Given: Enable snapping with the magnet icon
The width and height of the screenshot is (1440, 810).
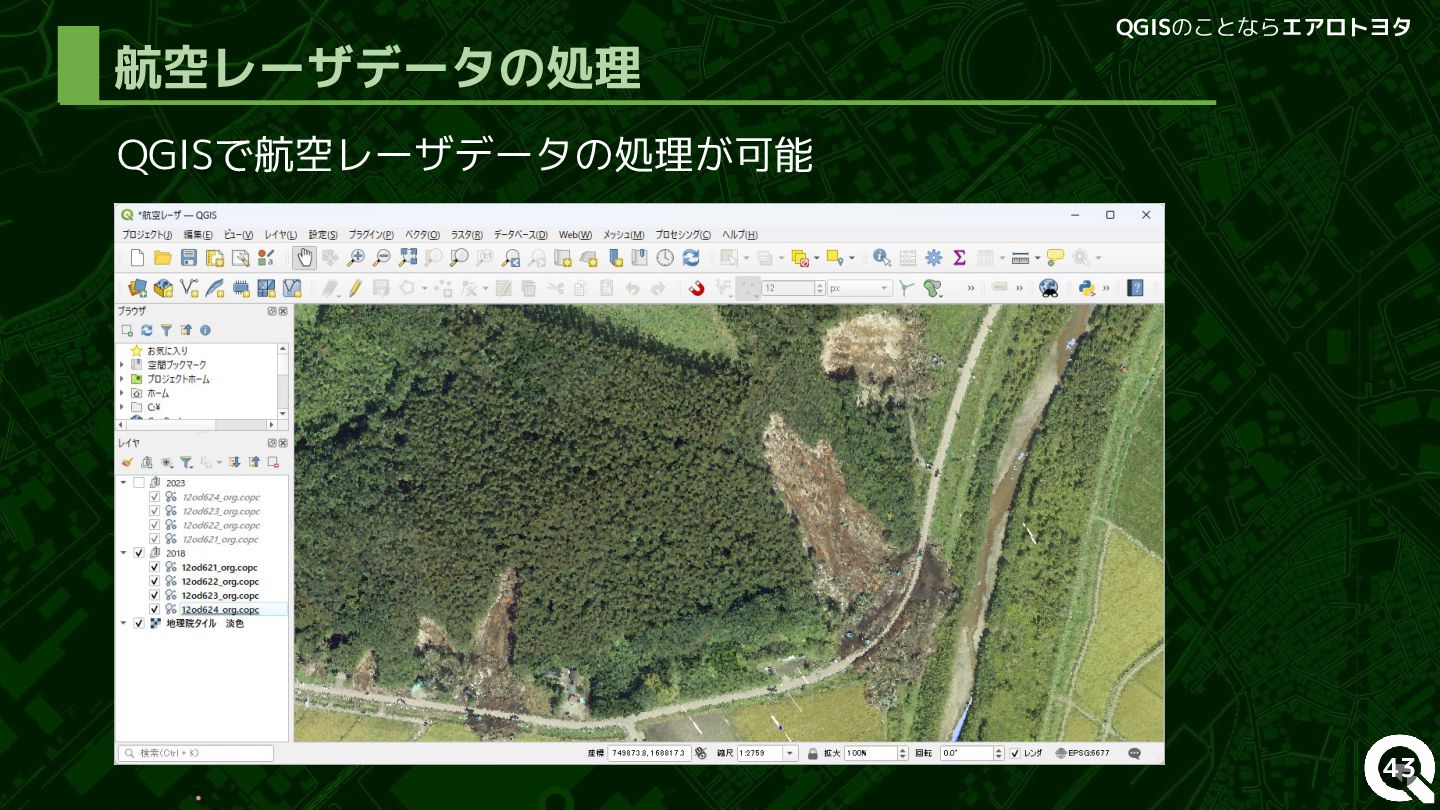Looking at the screenshot, I should (x=697, y=288).
